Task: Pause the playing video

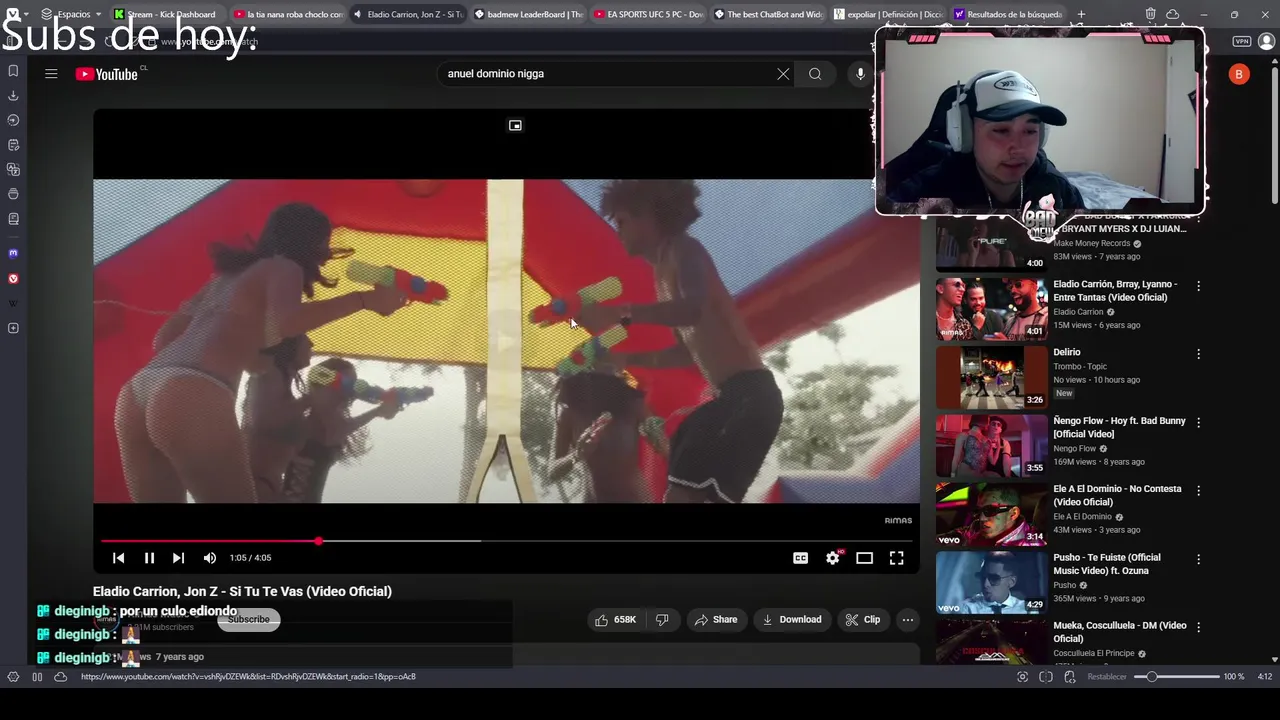Action: [149, 558]
